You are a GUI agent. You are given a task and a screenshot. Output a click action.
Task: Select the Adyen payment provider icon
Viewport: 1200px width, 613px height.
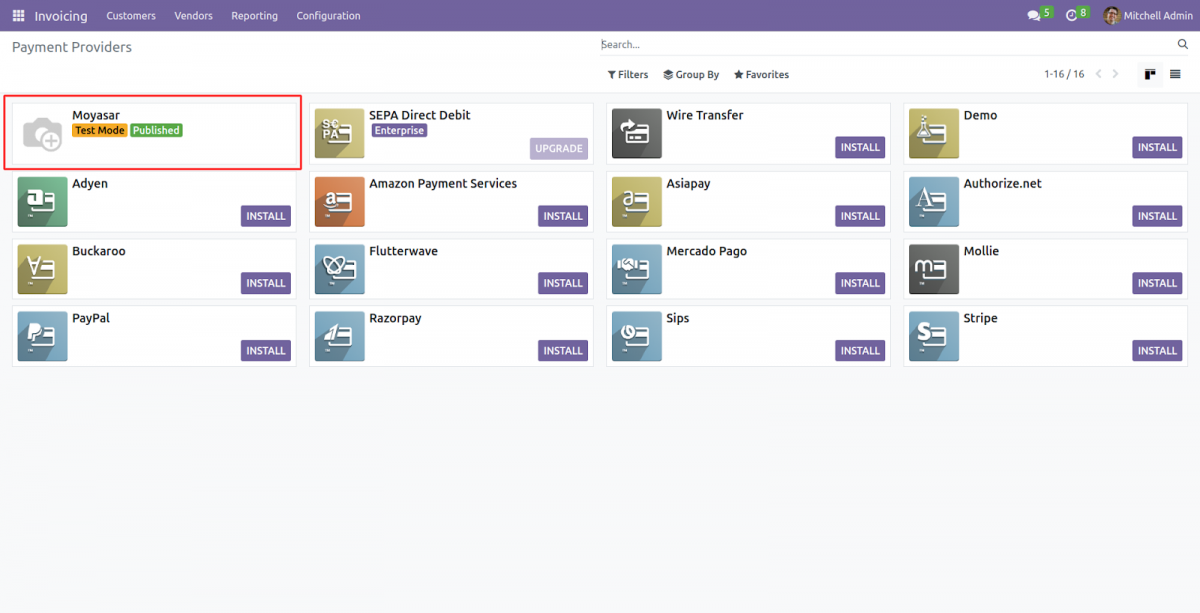[42, 201]
